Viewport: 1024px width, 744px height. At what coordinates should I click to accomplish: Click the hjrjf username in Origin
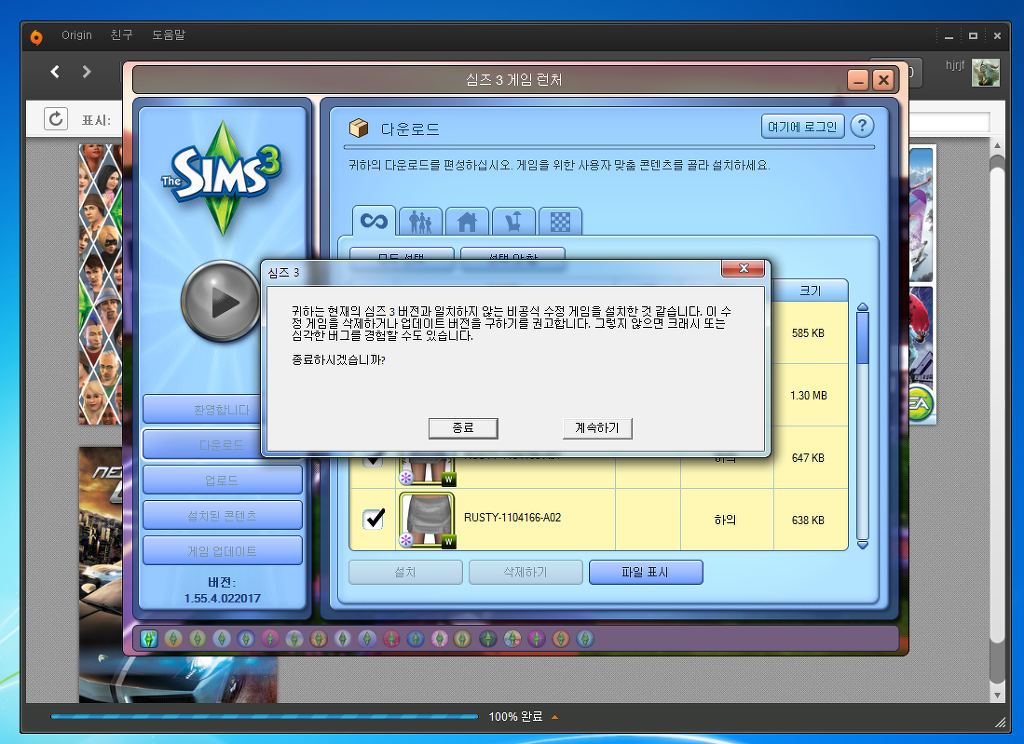(x=955, y=65)
